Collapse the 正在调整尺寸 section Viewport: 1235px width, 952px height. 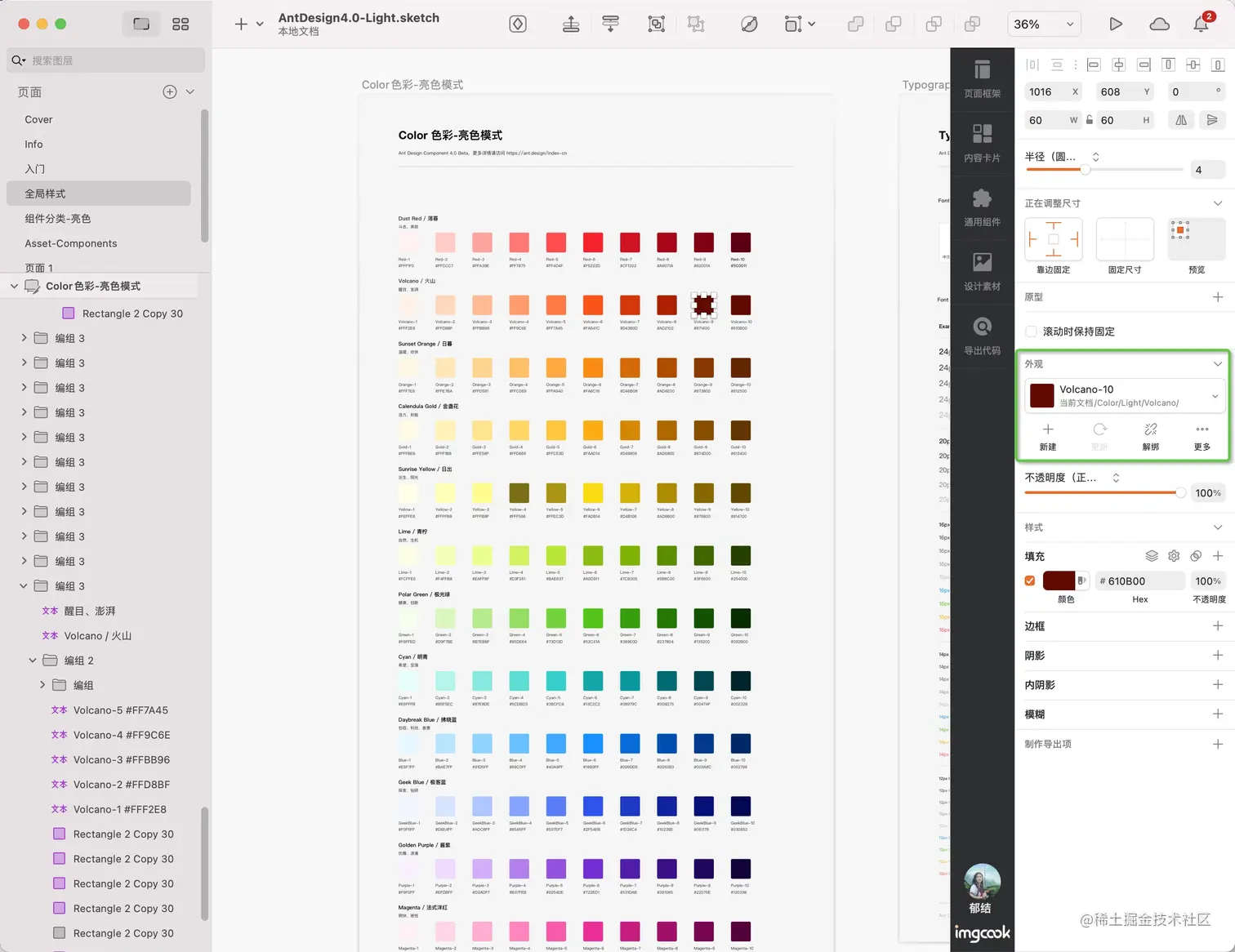(1218, 203)
